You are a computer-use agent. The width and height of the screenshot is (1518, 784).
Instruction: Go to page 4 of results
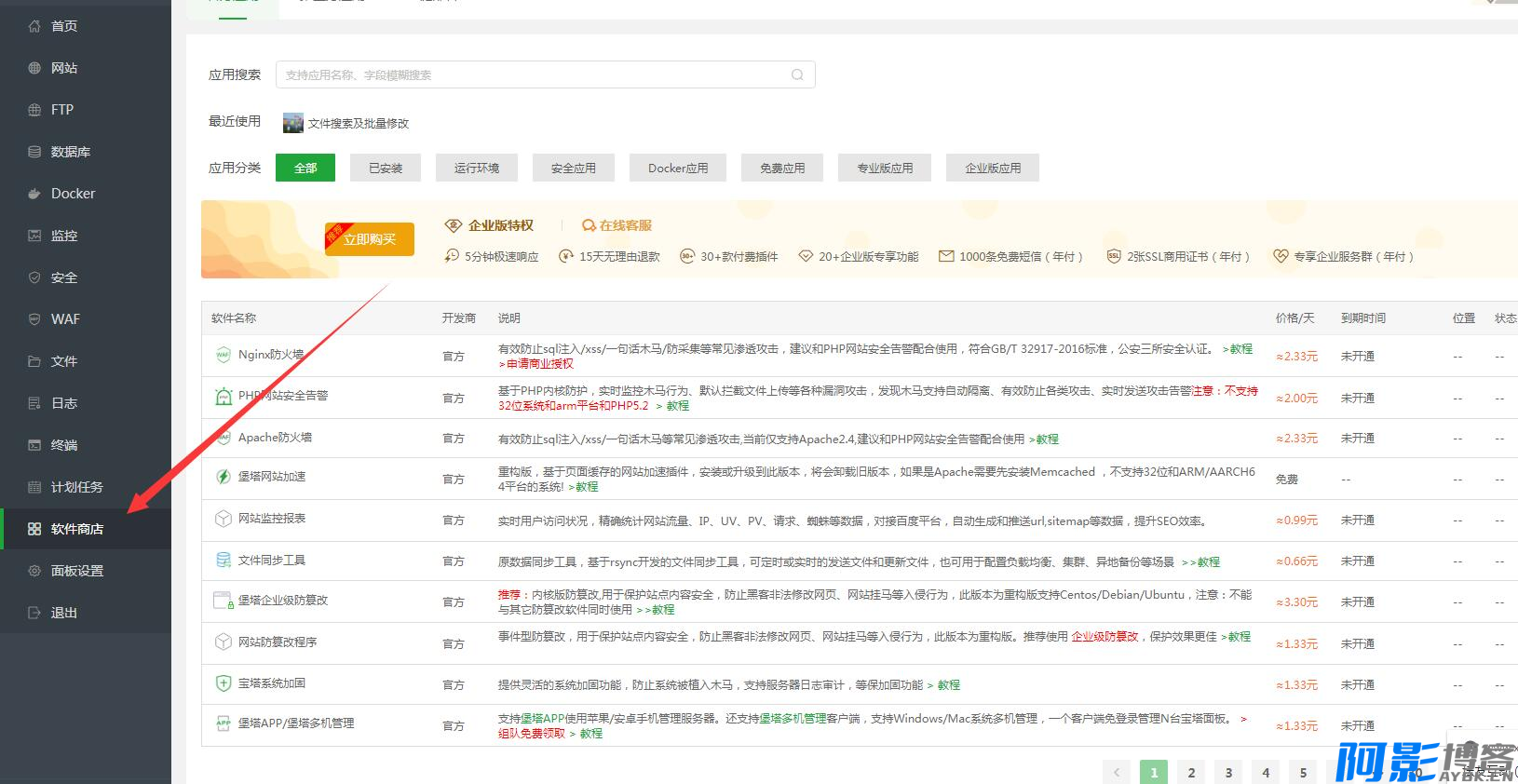(x=1266, y=773)
